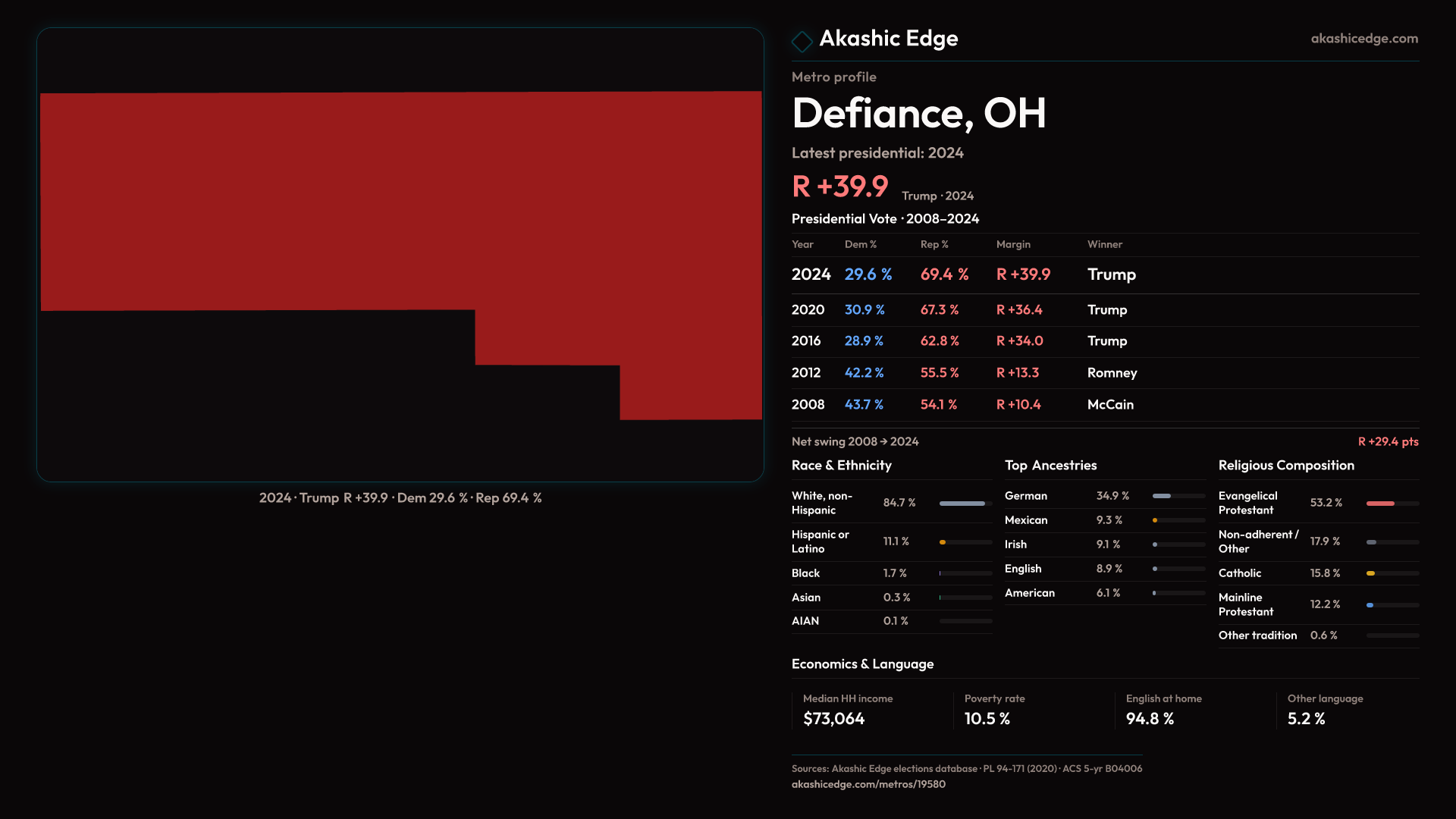1456x819 pixels.
Task: Click the R +29.4 pts net swing value
Action: [x=1387, y=442]
